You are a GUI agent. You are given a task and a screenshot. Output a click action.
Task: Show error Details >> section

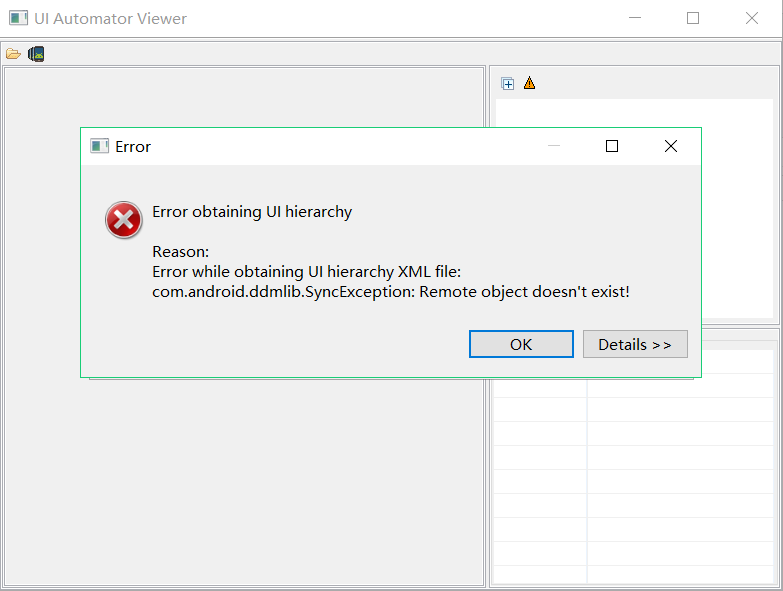click(x=635, y=344)
